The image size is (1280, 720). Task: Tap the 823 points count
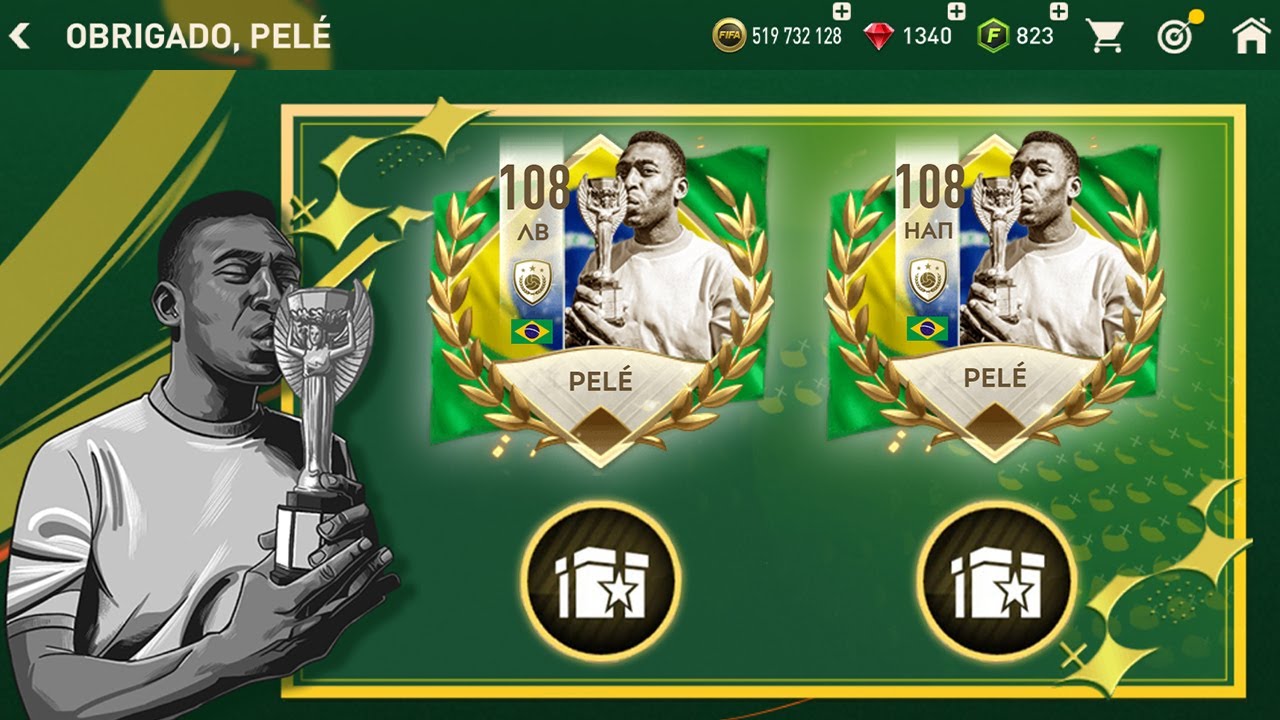[1035, 37]
